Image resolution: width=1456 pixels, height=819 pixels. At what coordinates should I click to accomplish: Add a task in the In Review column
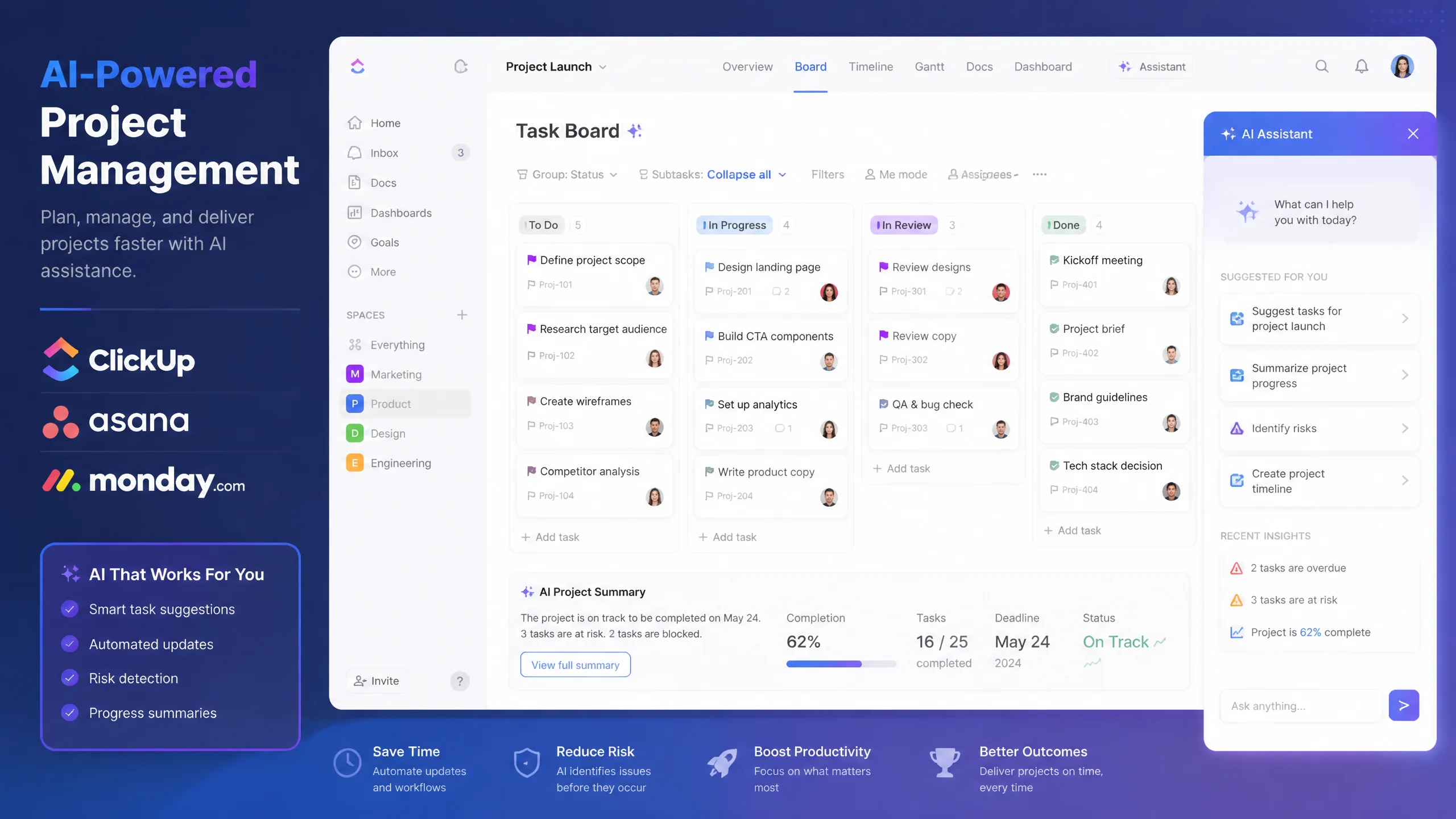point(901,469)
